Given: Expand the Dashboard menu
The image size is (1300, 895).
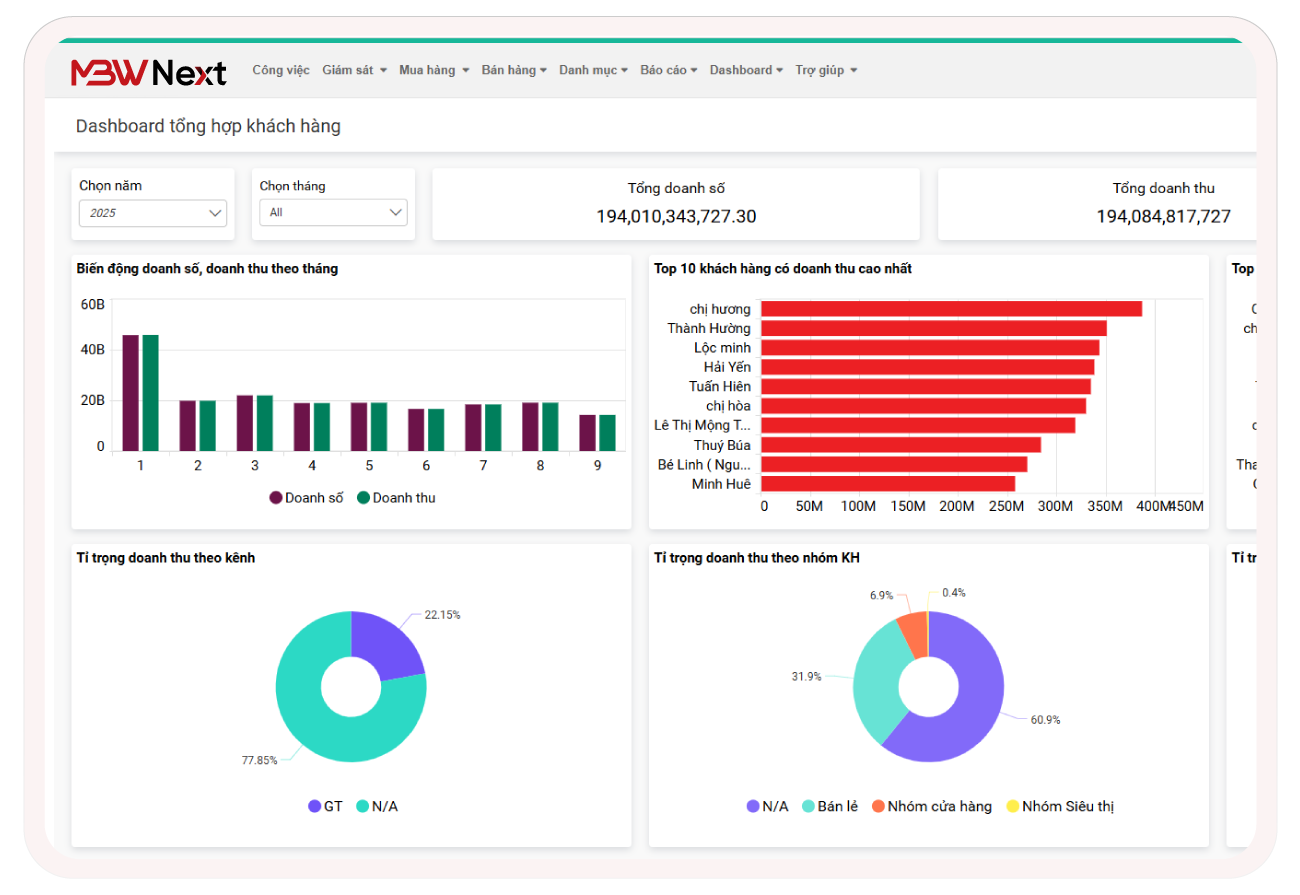Looking at the screenshot, I should [x=746, y=70].
